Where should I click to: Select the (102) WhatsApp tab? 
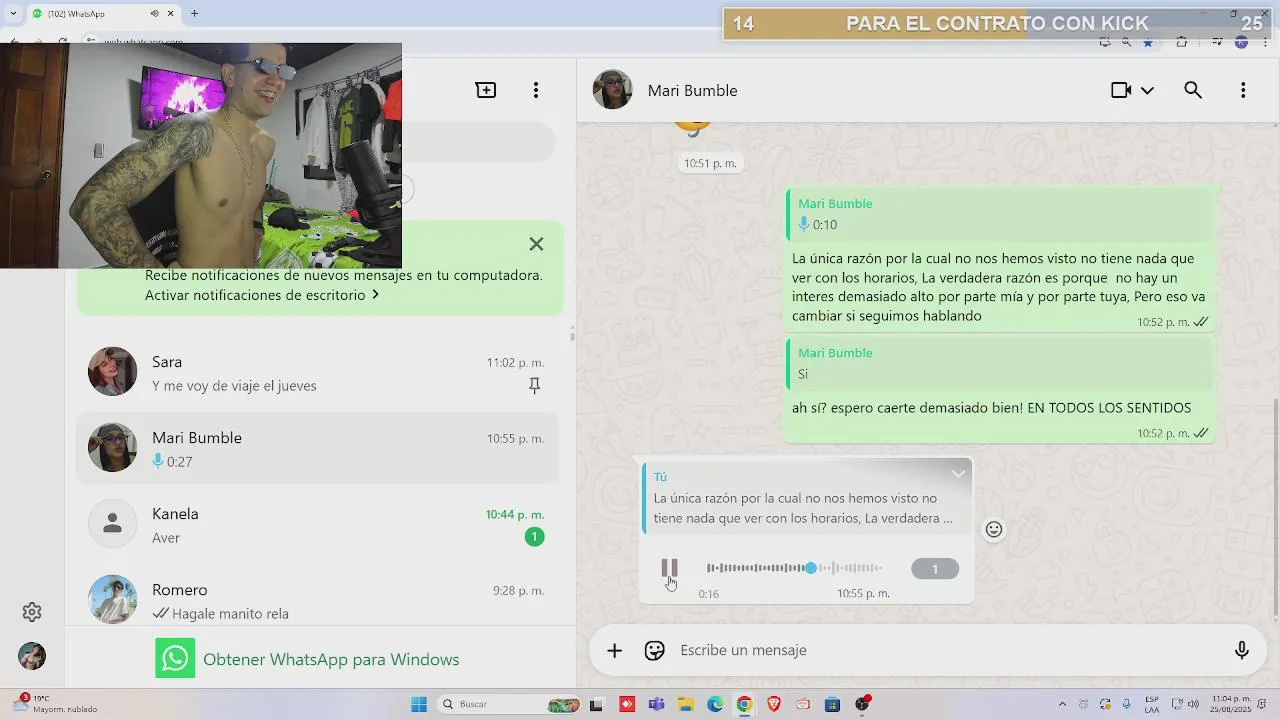click(102, 13)
